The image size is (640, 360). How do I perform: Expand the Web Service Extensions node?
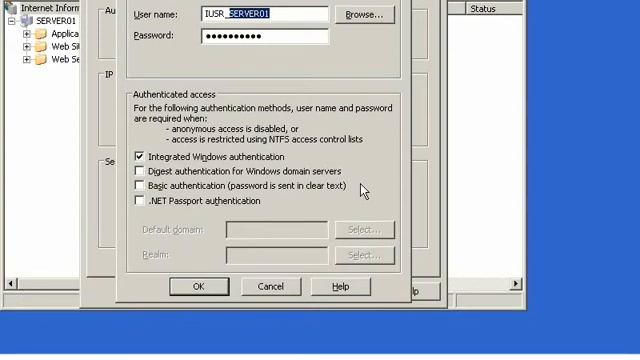[27, 59]
